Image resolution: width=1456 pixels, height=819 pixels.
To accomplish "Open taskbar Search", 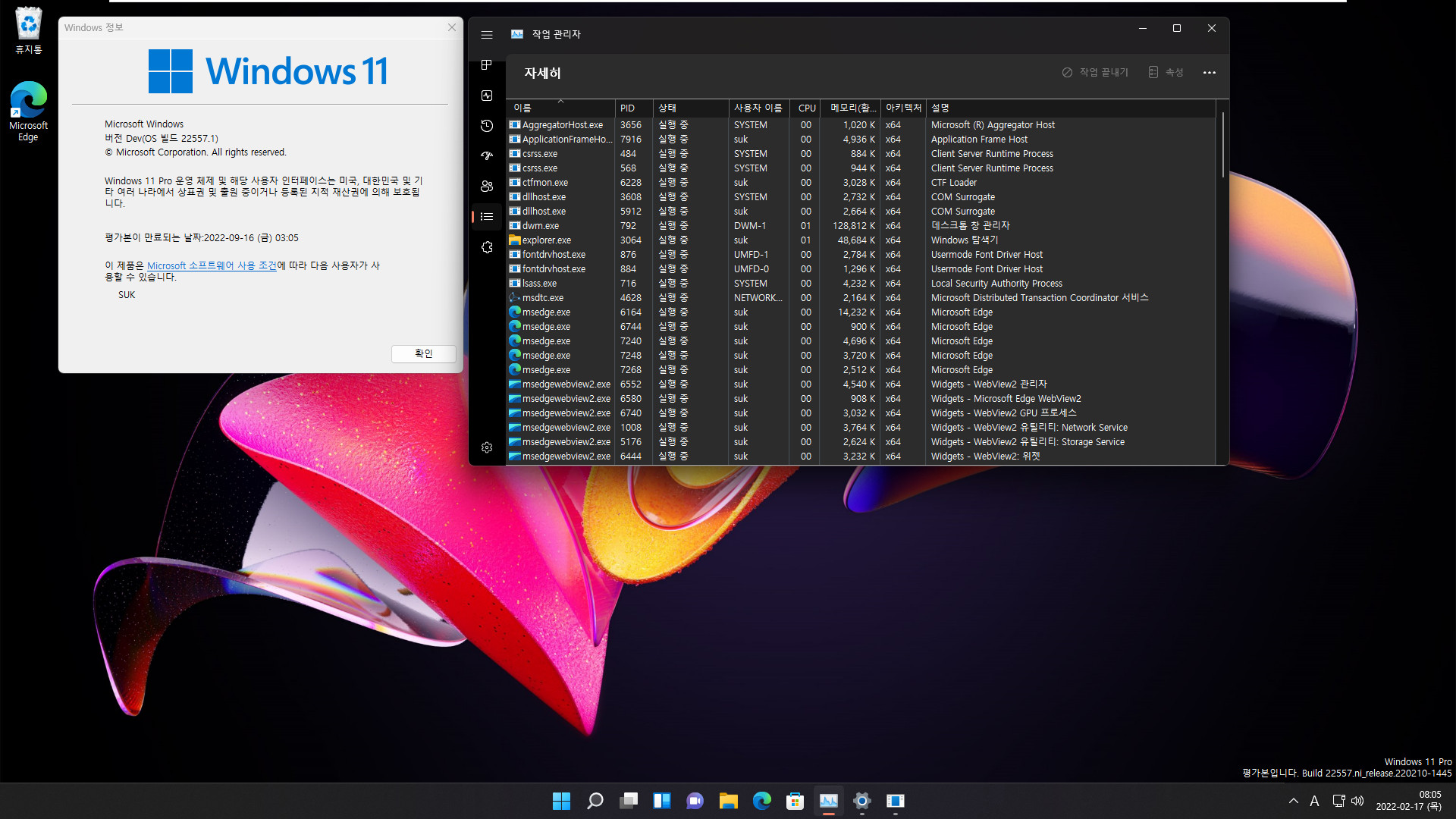I will 595,801.
